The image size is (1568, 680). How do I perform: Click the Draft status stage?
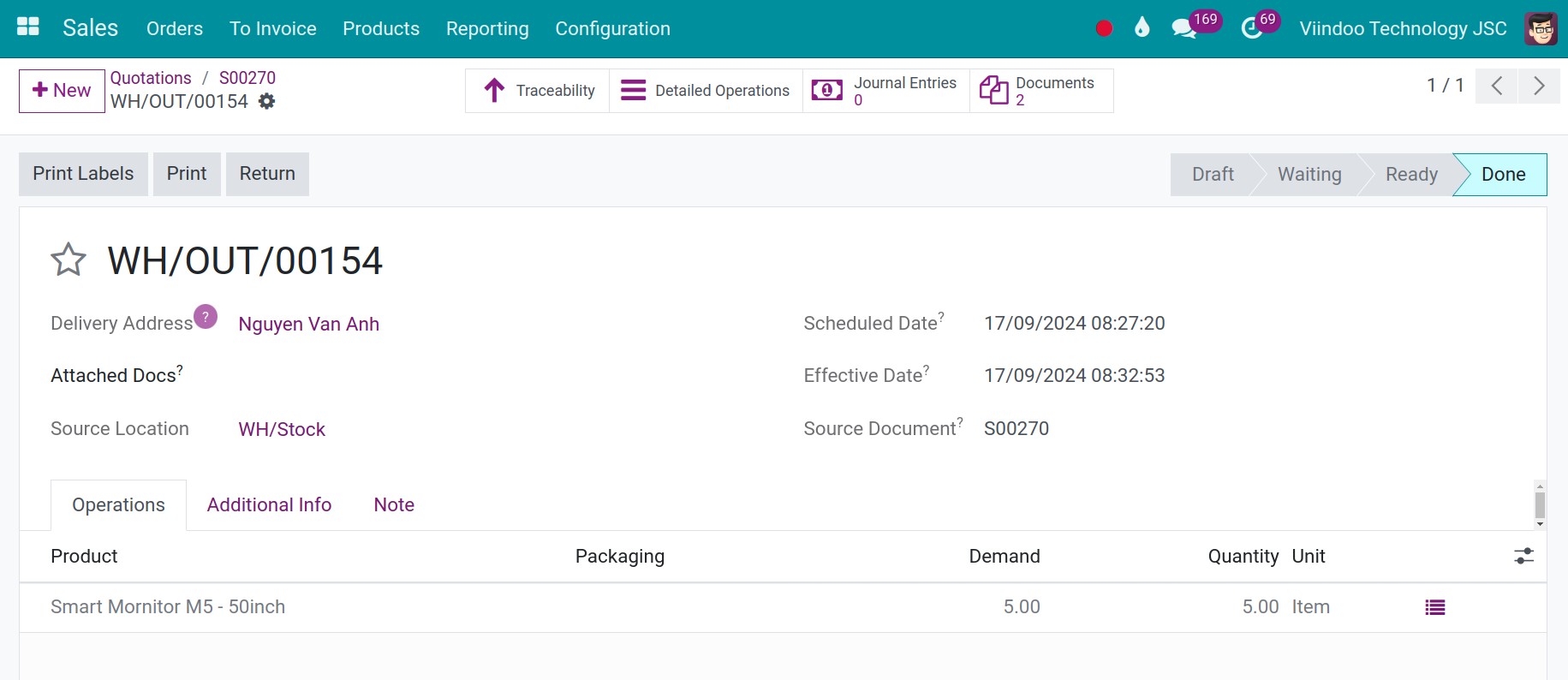1213,175
